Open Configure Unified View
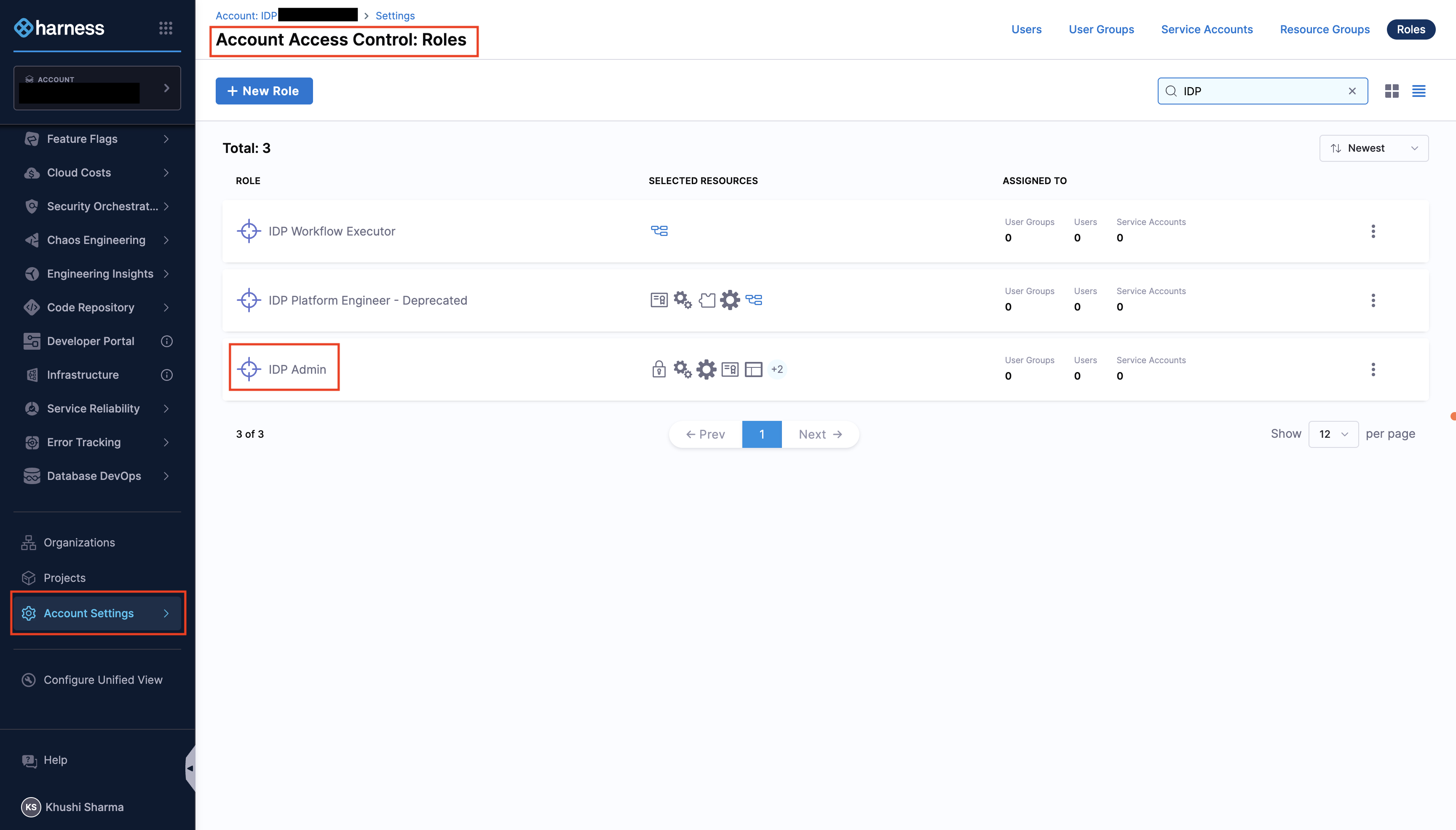Screen dimensions: 1456x830 tap(102, 680)
